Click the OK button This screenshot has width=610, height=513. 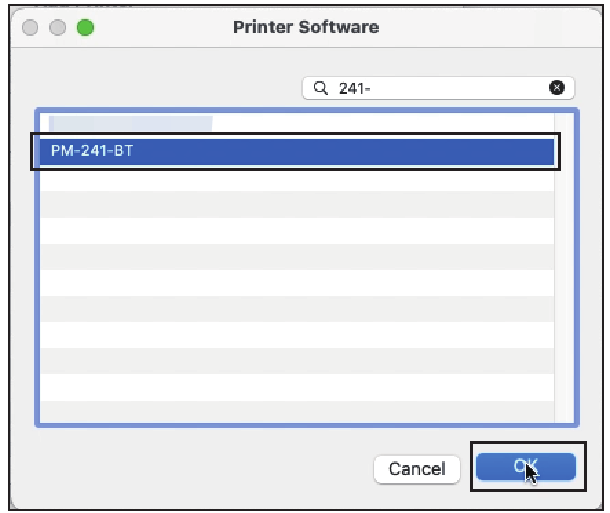tap(526, 466)
